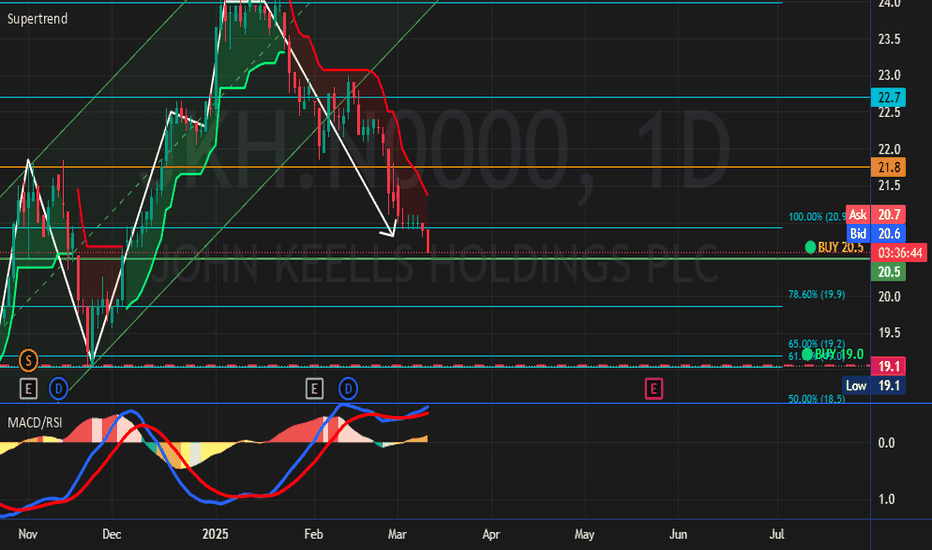Viewport: 932px width, 550px height.
Task: Click the cyan 22.7 price label
Action: tap(888, 97)
